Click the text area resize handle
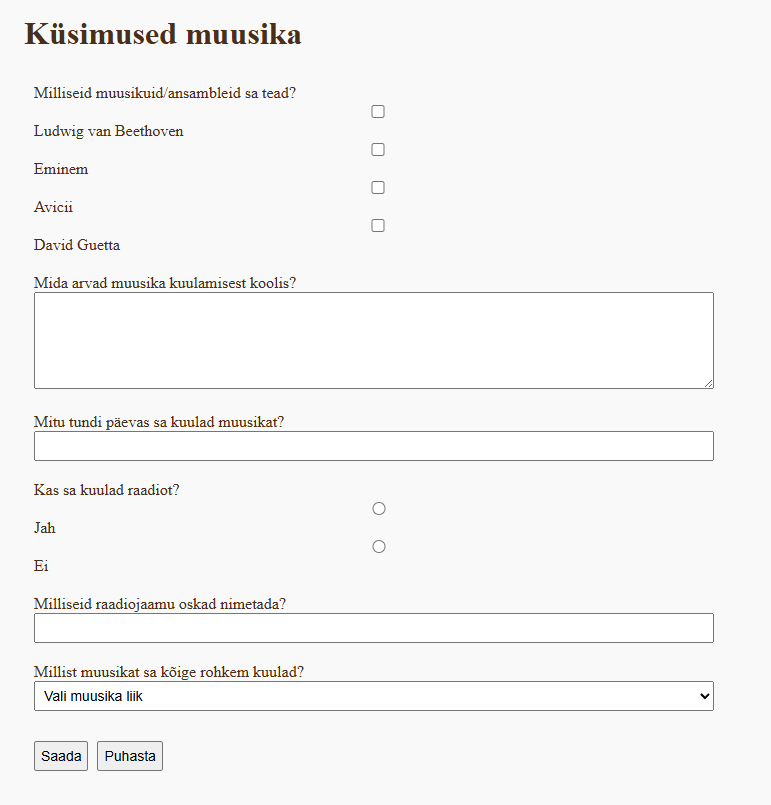Viewport: 771px width, 805px height. pyautogui.click(x=708, y=383)
